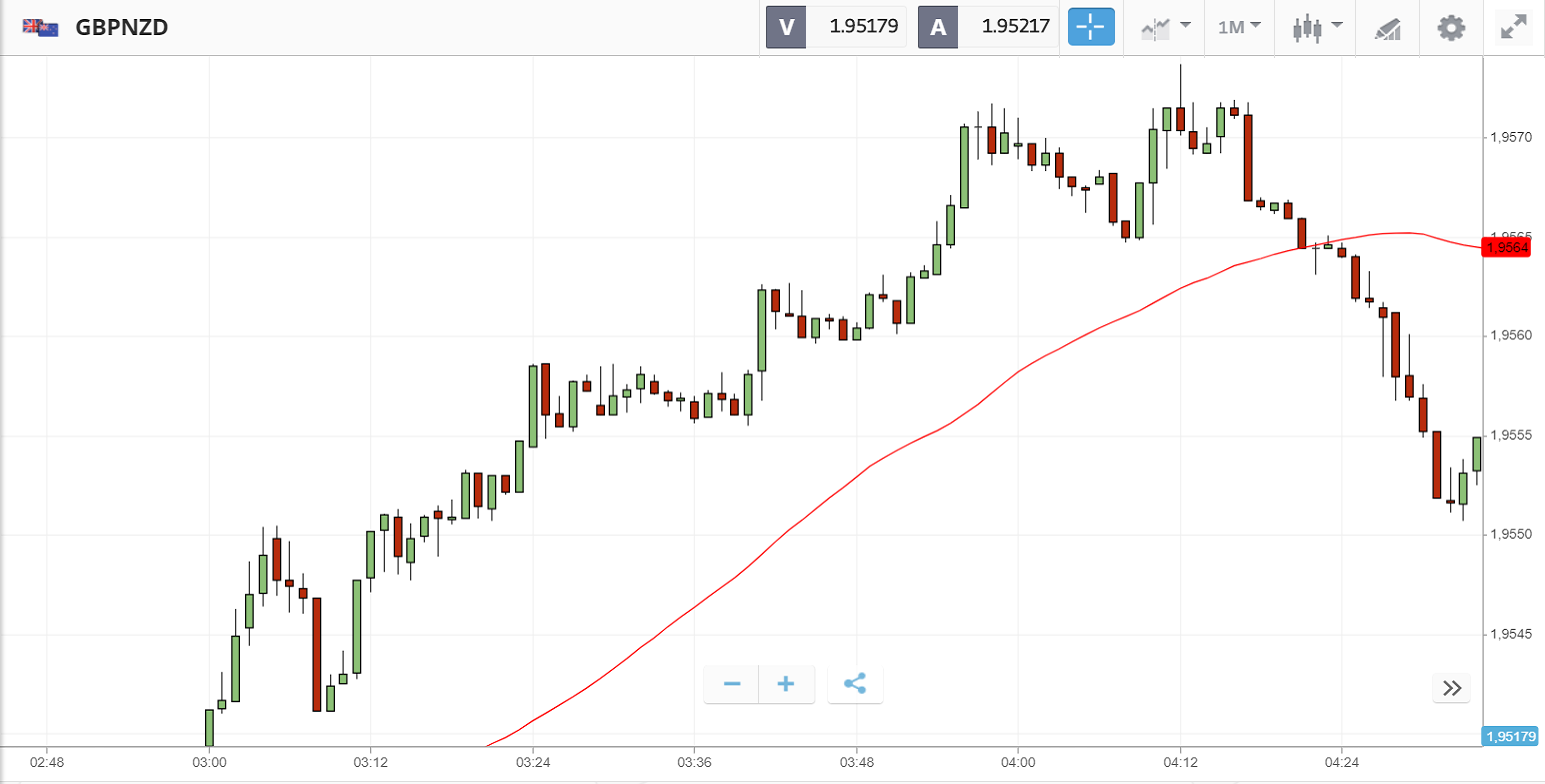Jump to latest candles with double-arrow
1545x784 pixels.
point(1452,688)
